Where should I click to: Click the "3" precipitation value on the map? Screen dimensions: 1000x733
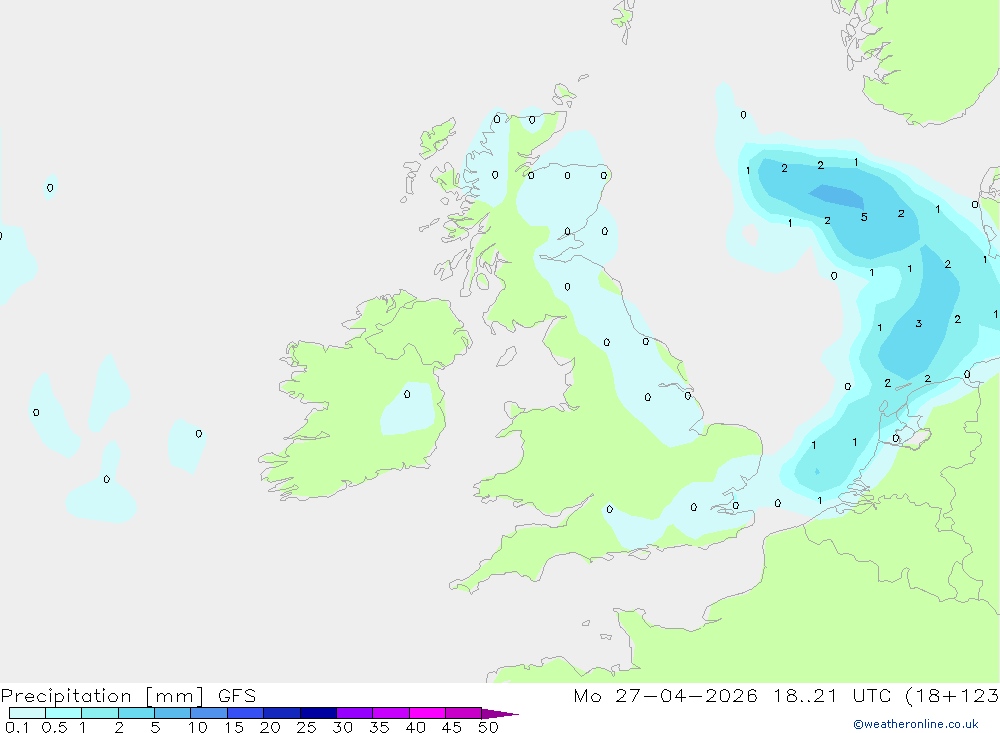[x=918, y=324]
